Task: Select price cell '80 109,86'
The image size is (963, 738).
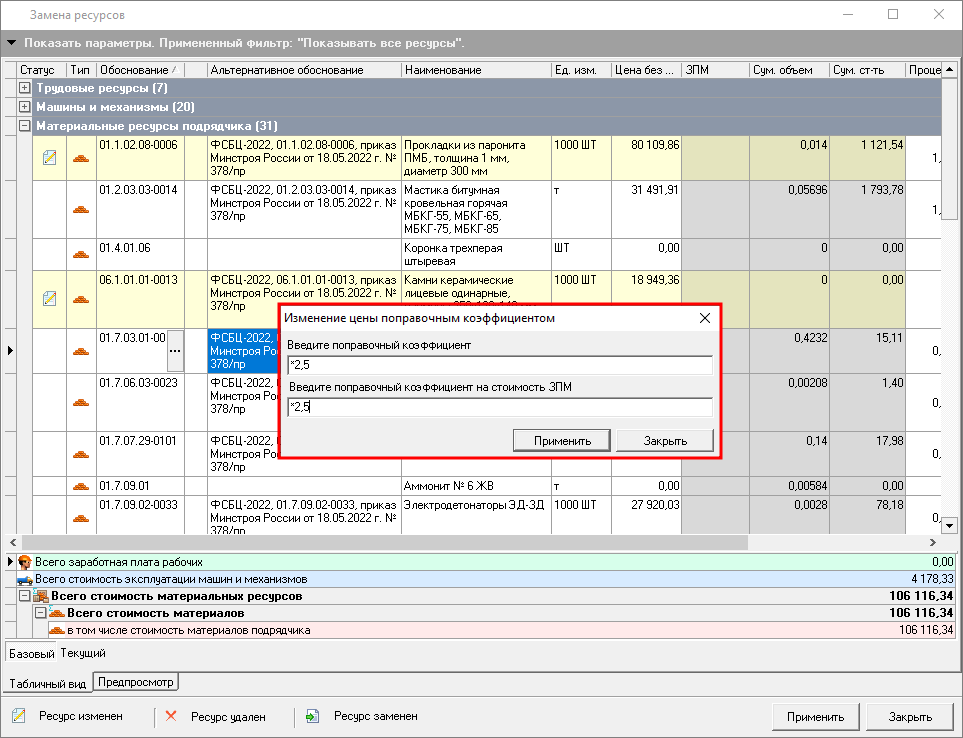Action: tap(646, 158)
